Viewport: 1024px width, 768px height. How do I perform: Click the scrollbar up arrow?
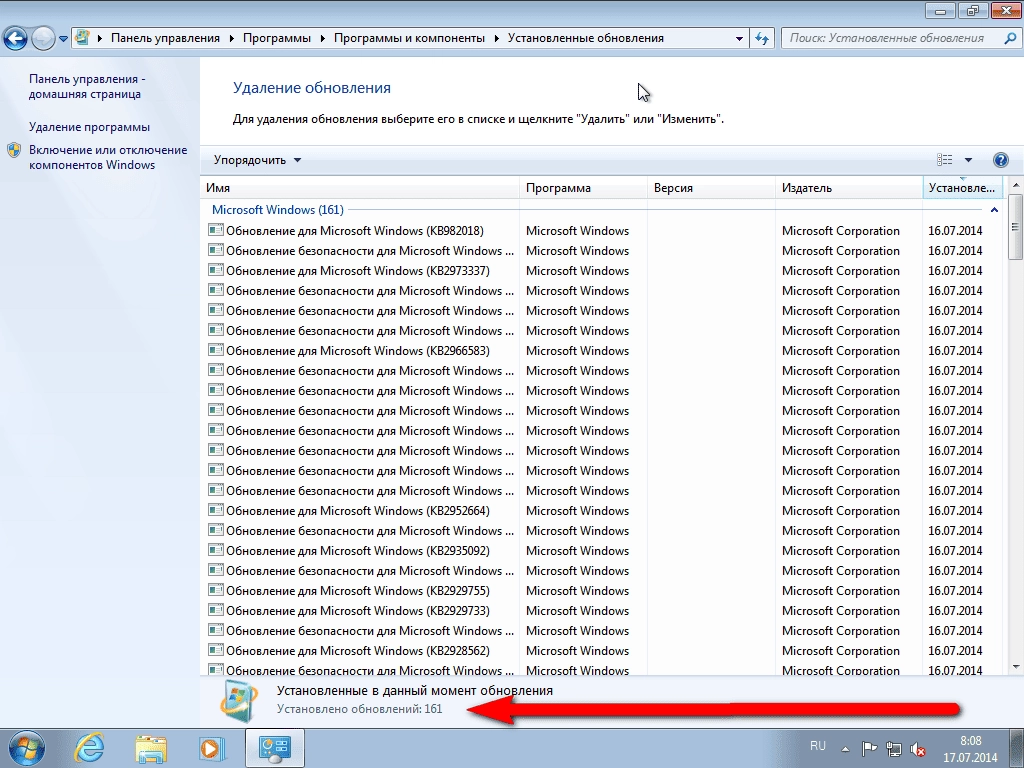[x=1015, y=185]
